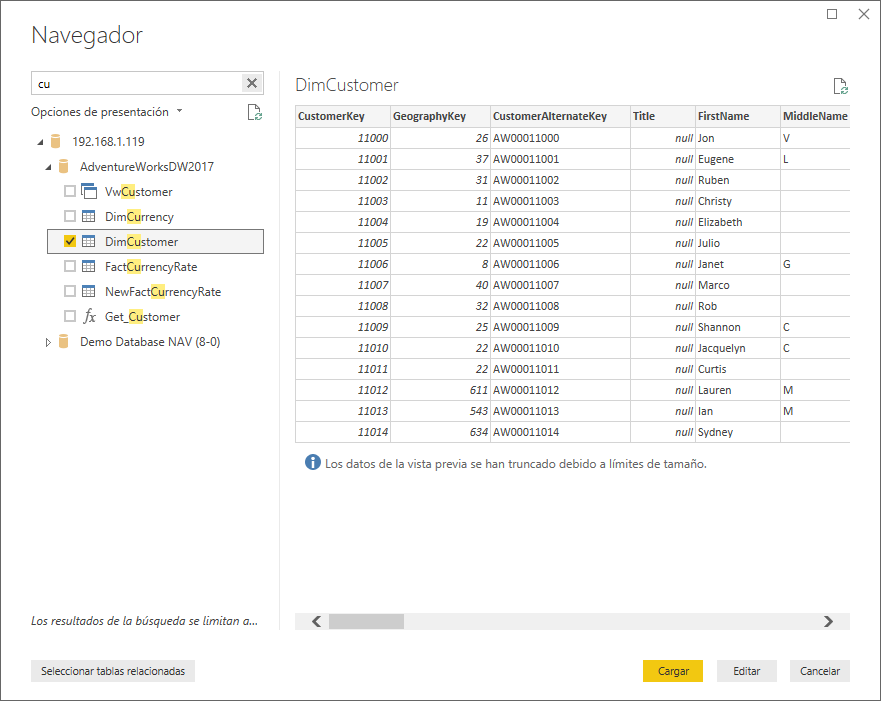Refresh the DimCustomer preview icon
The height and width of the screenshot is (701, 881).
(x=840, y=86)
